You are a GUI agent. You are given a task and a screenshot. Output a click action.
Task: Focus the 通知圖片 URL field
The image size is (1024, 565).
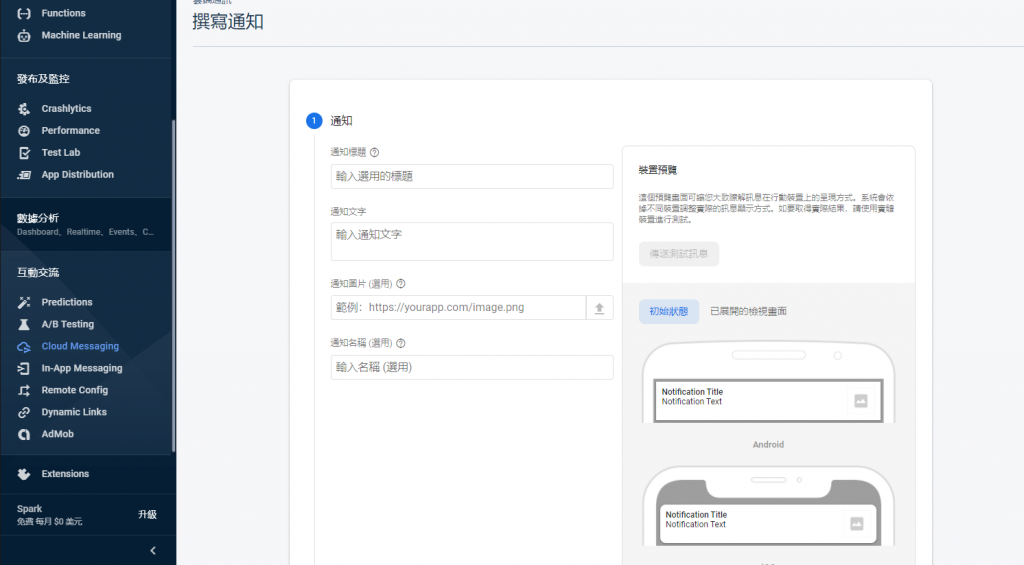pos(458,308)
